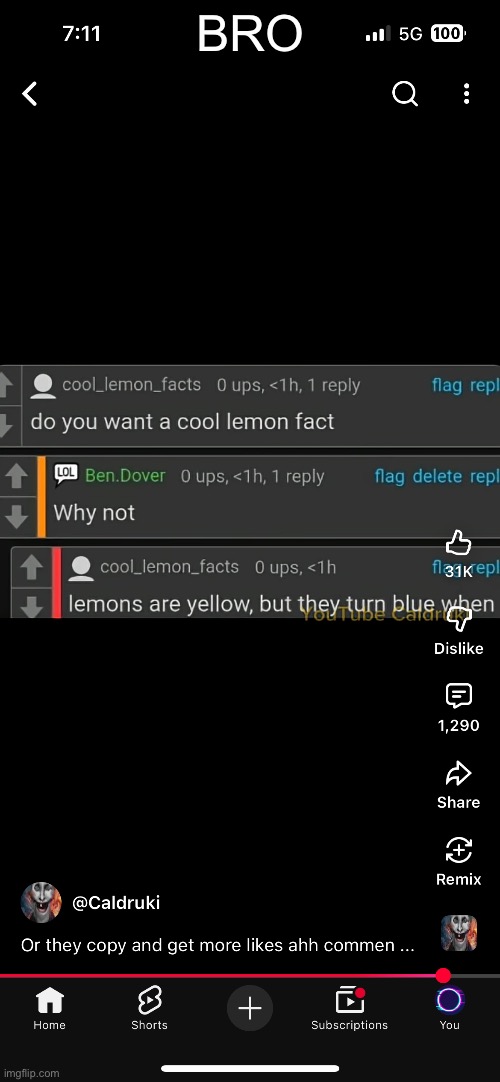The width and height of the screenshot is (500, 1082).
Task: Click the red video progress bar handle
Action: pos(443,976)
